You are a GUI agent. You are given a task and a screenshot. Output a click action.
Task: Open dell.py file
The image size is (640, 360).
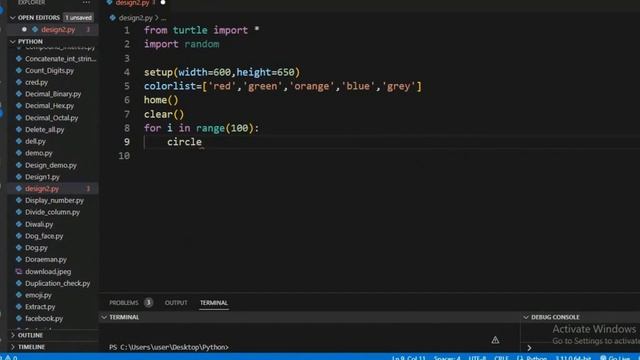35,141
